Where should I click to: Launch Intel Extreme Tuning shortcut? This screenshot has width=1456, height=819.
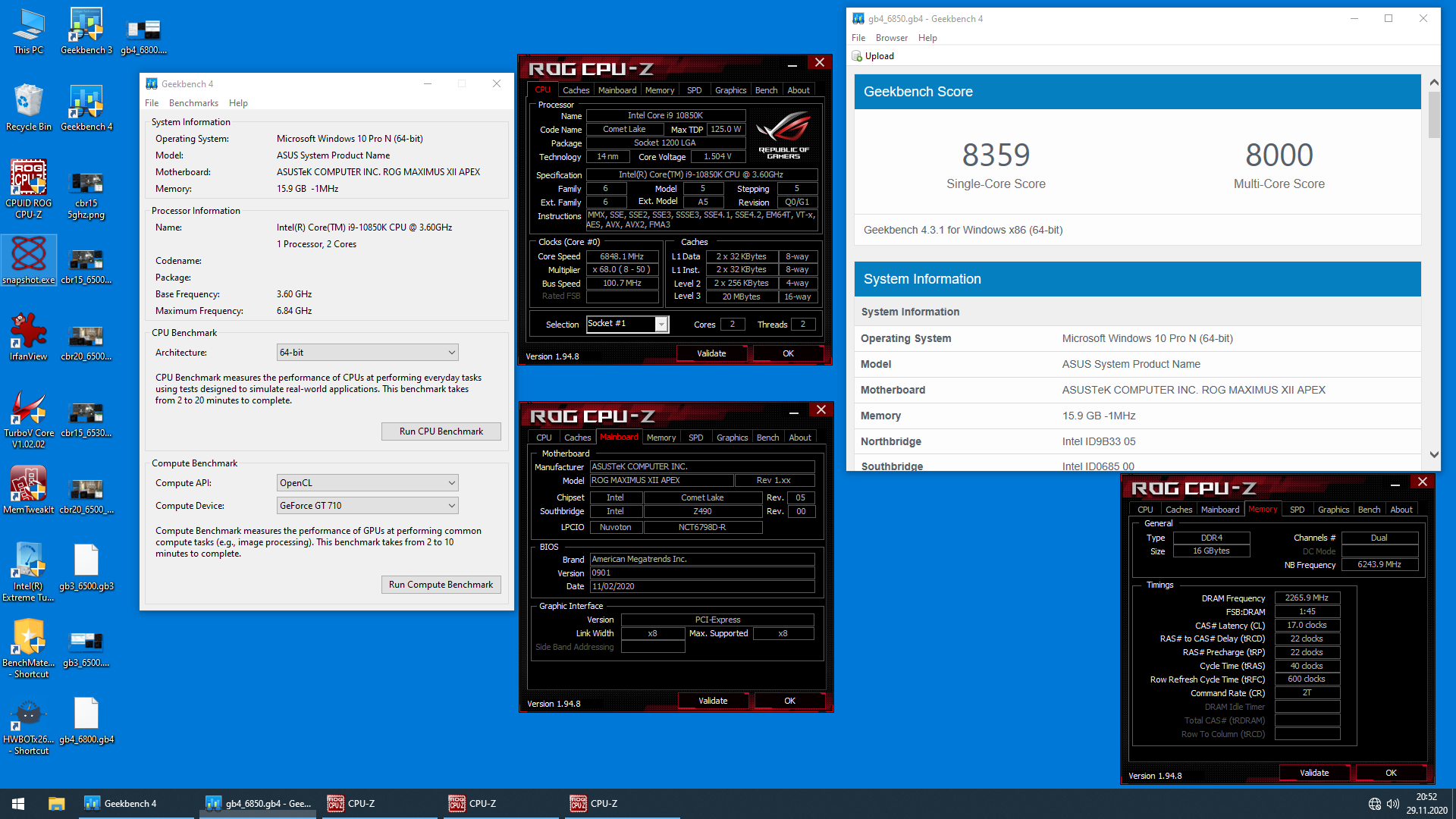(29, 573)
